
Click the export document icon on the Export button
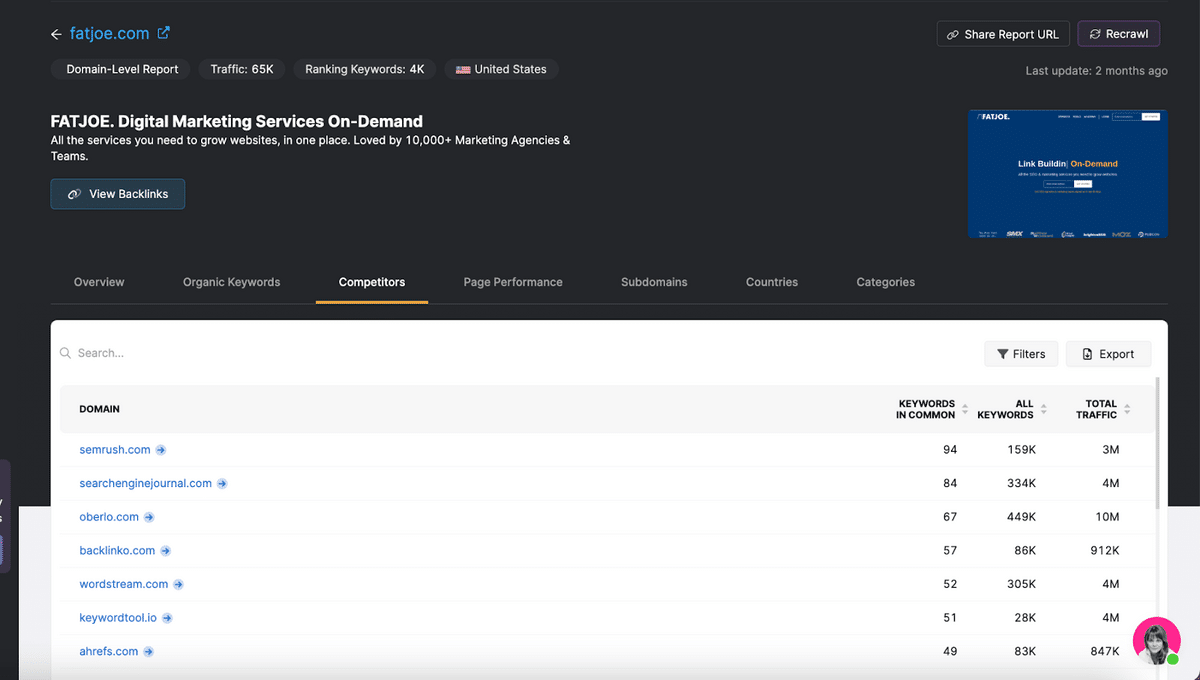(x=1088, y=353)
